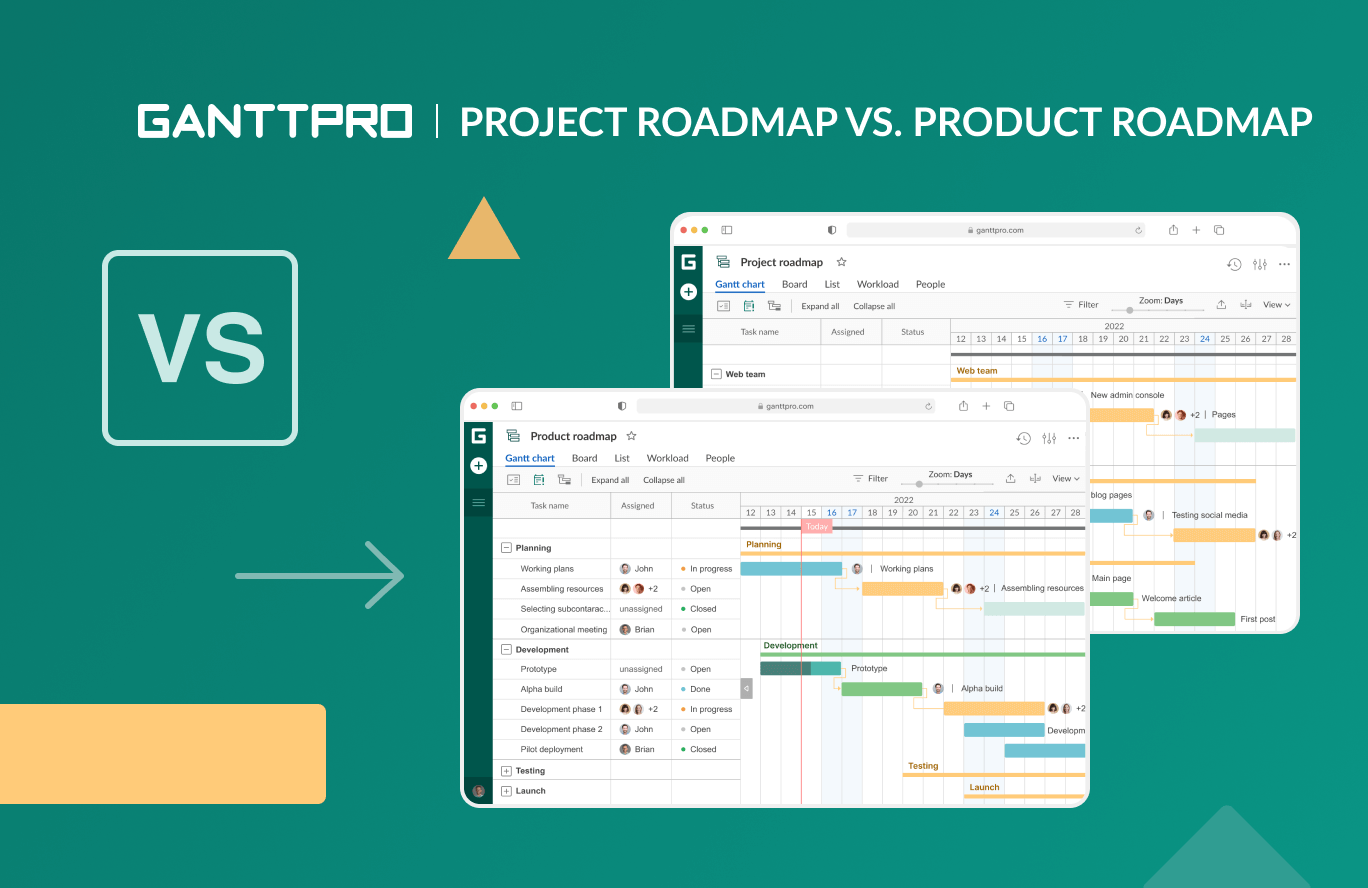Image resolution: width=1368 pixels, height=888 pixels.
Task: Toggle browser sidebar icon in Product roadmap window
Action: pyautogui.click(x=517, y=406)
